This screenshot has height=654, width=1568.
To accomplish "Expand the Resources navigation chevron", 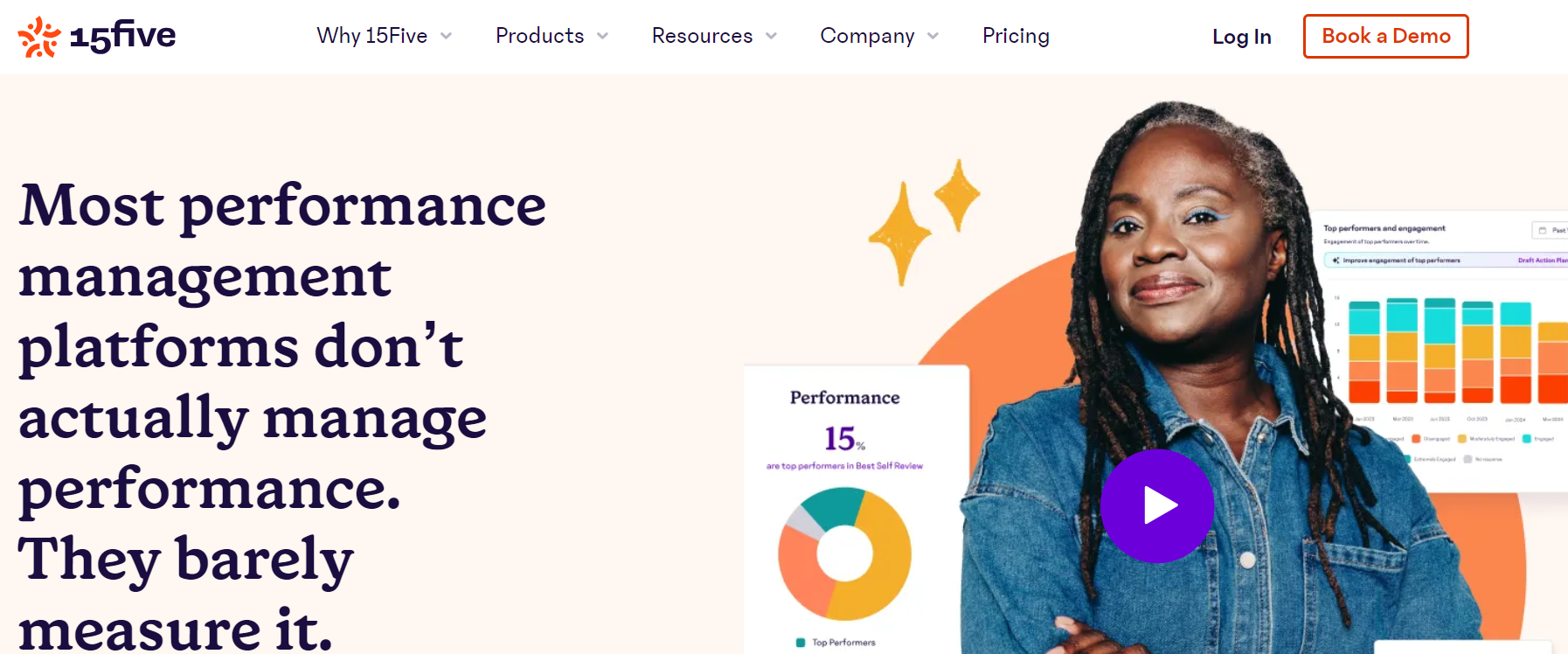I will (770, 37).
